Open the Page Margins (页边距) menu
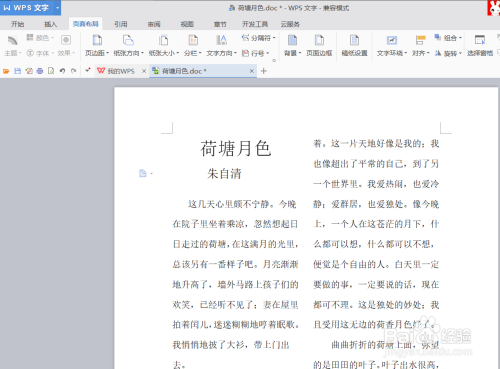The image size is (500, 369). [97, 45]
